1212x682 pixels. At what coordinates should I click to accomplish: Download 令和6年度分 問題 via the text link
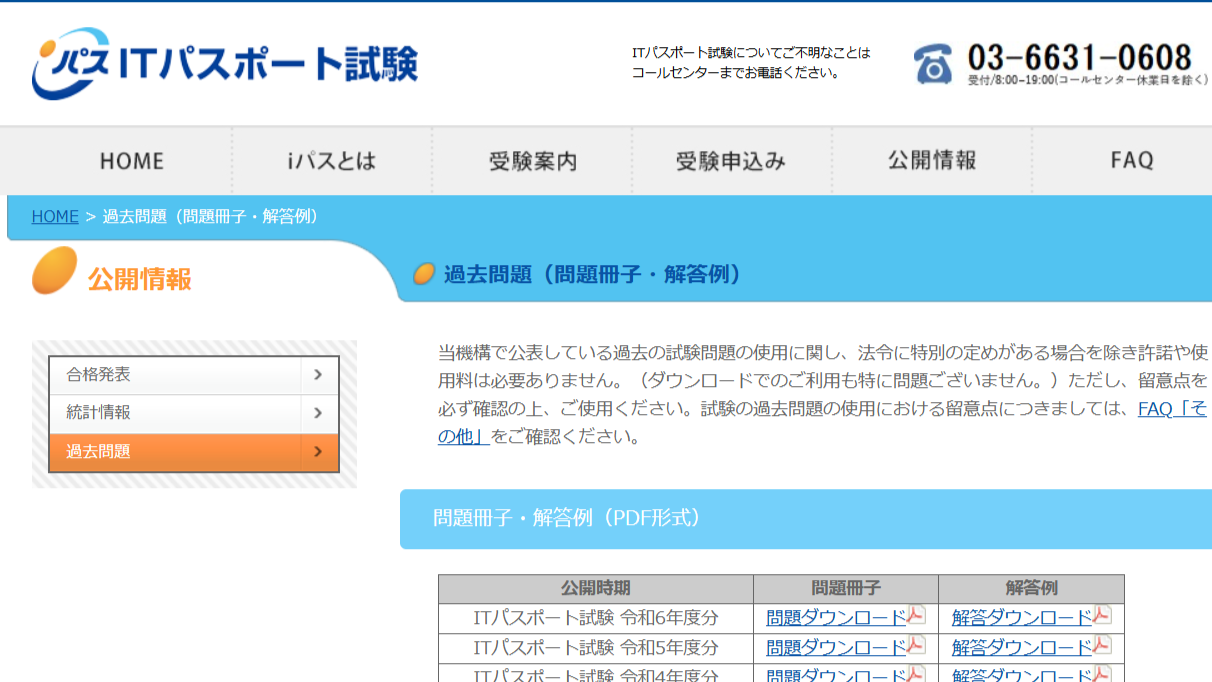coord(836,618)
